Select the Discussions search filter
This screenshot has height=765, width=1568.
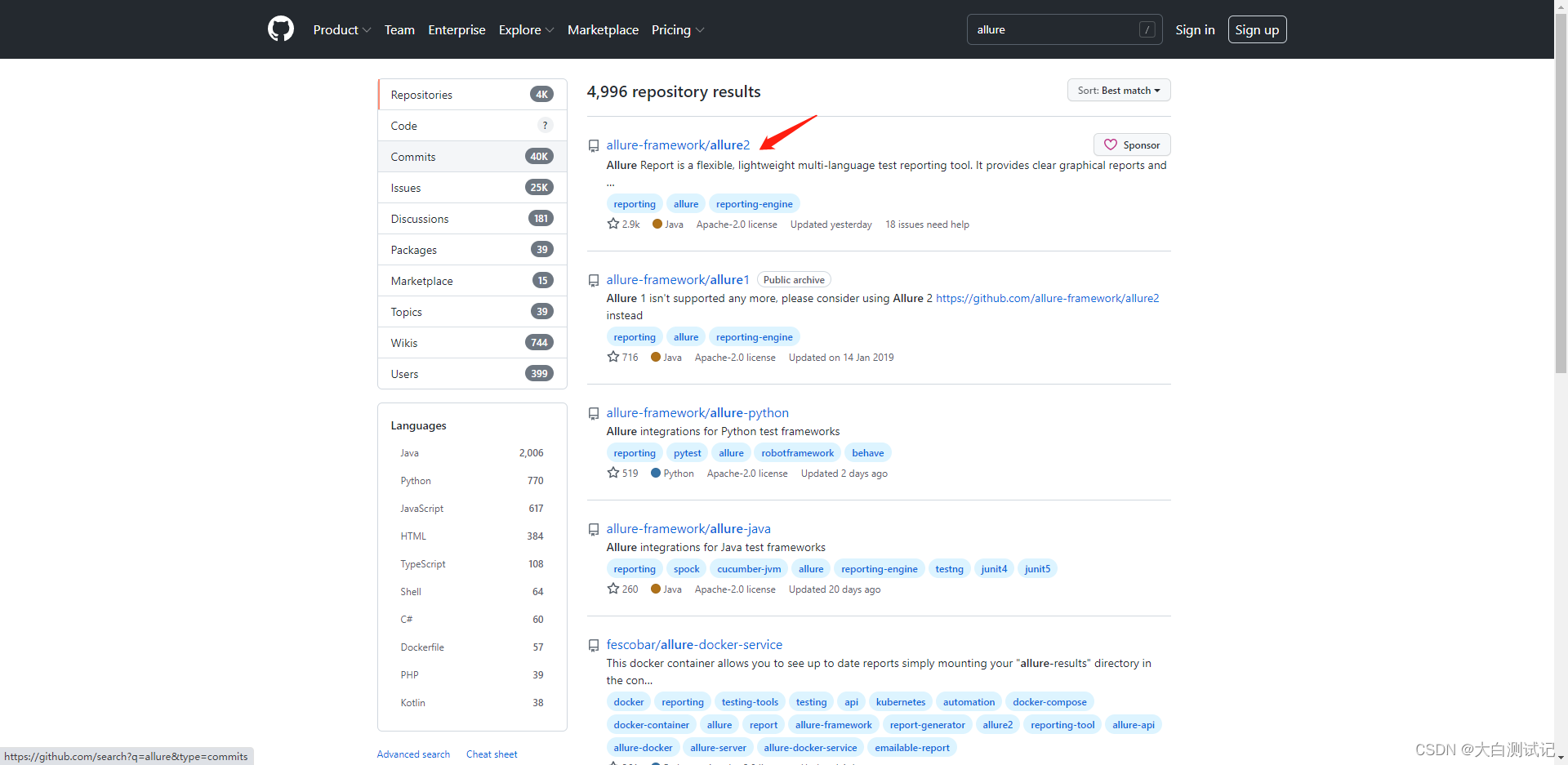pyautogui.click(x=472, y=219)
